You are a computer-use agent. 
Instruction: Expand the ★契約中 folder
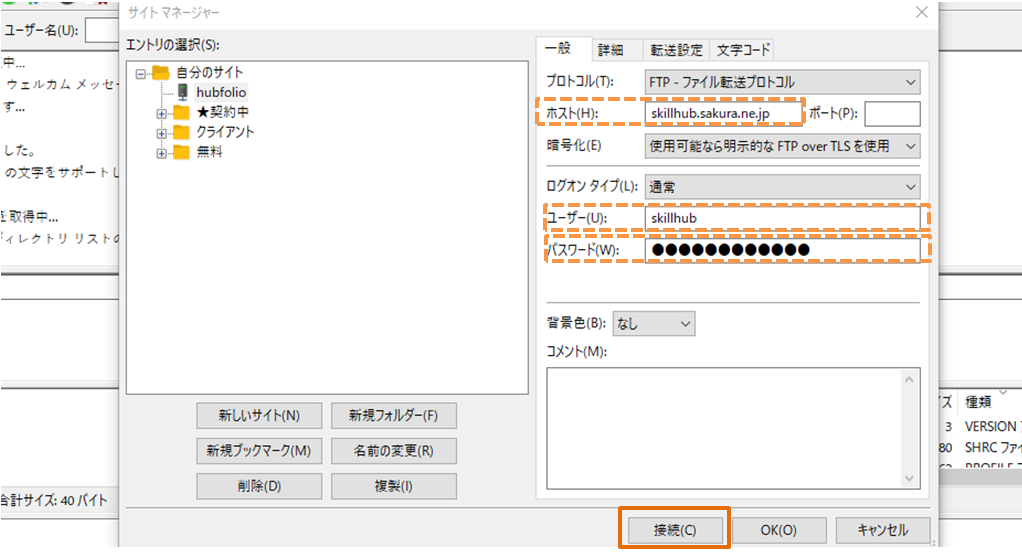[161, 113]
